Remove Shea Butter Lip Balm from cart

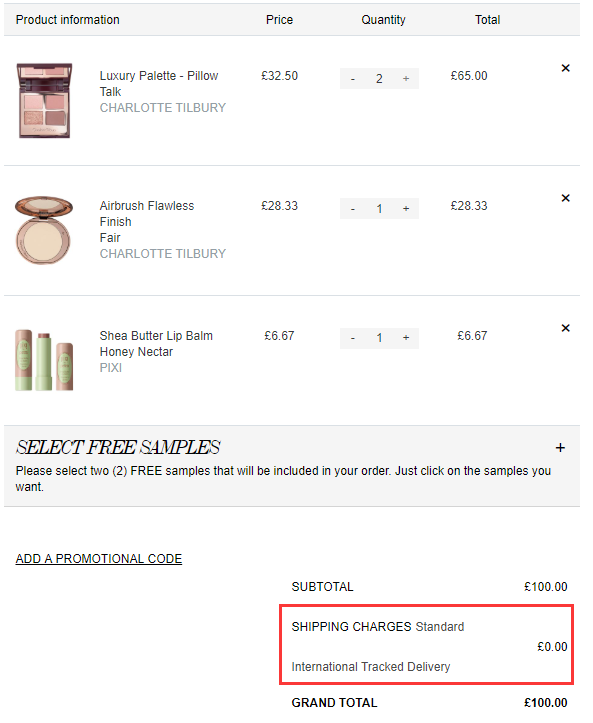tap(565, 328)
